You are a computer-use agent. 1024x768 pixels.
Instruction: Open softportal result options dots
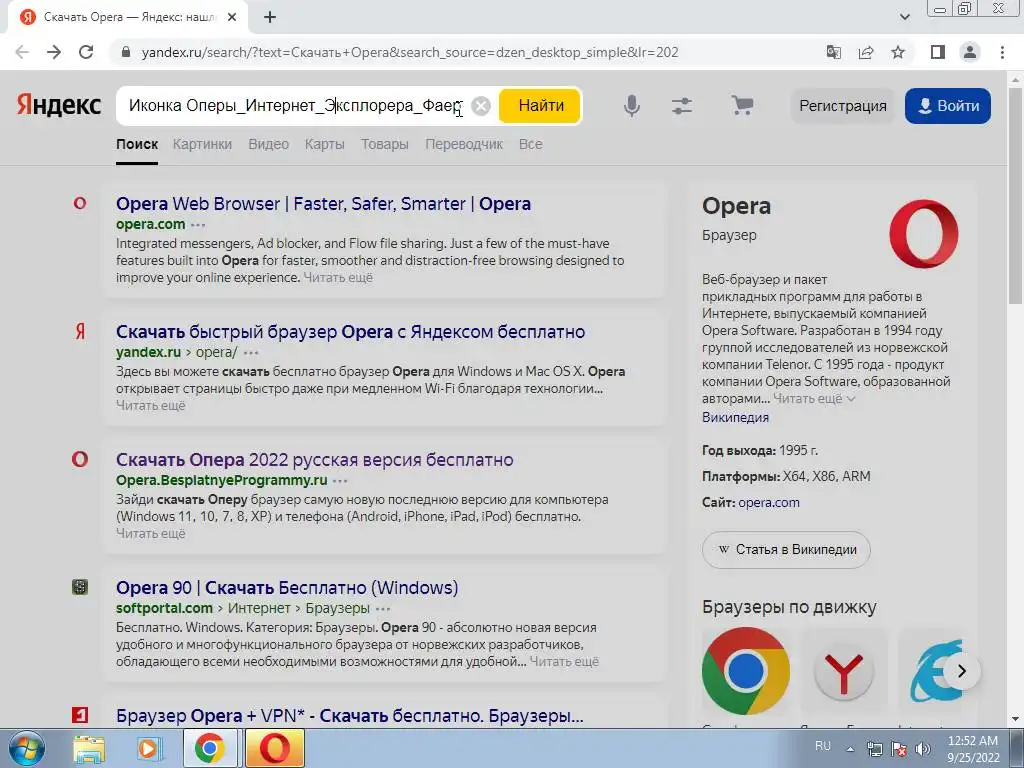click(x=383, y=609)
